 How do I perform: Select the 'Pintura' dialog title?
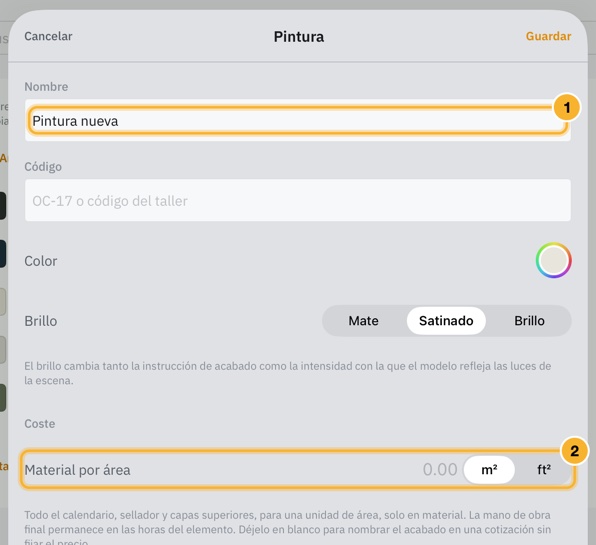tap(299, 37)
